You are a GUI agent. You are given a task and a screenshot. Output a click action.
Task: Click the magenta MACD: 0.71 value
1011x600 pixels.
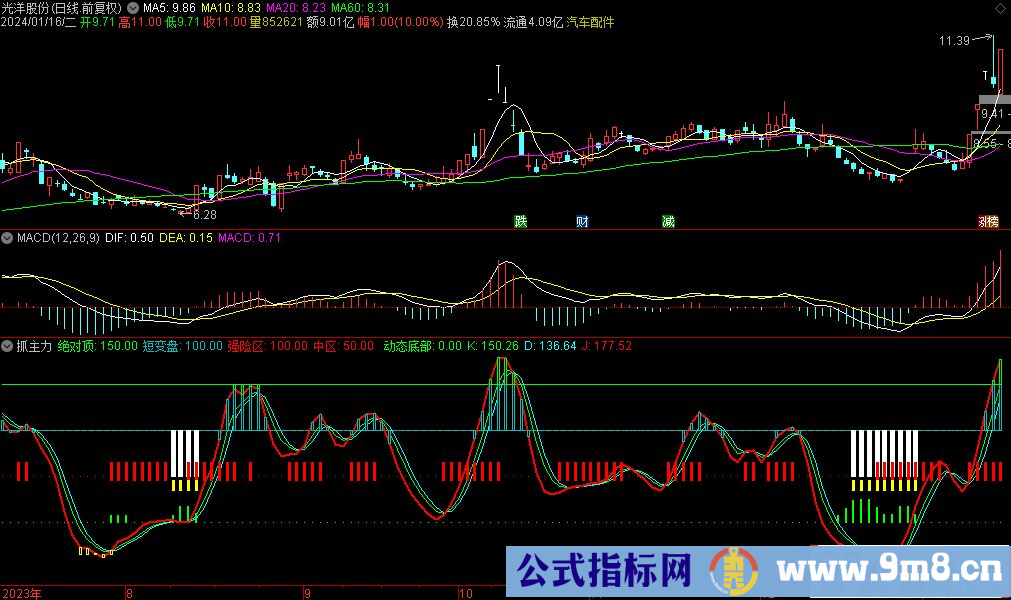pos(250,238)
